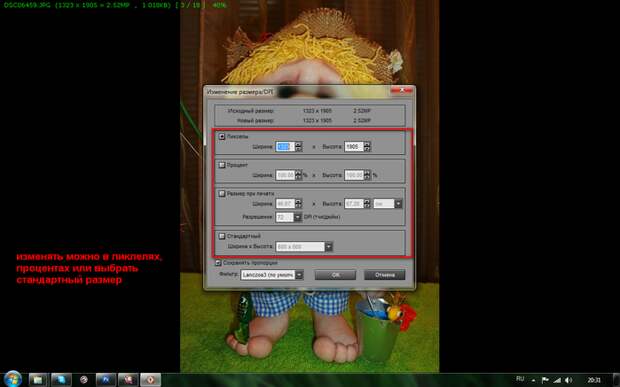Open the Windows Start menu
Image resolution: width=620 pixels, height=387 pixels.
click(x=13, y=379)
